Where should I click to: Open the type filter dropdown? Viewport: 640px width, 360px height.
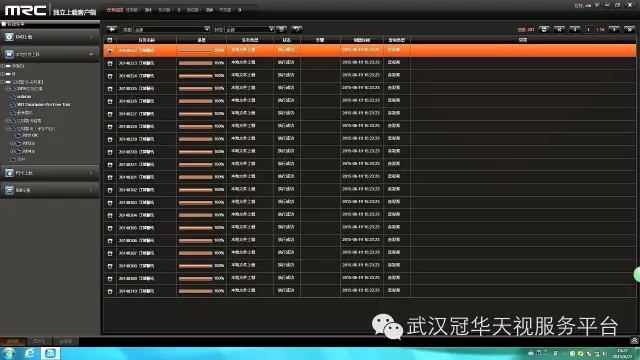(172, 29)
